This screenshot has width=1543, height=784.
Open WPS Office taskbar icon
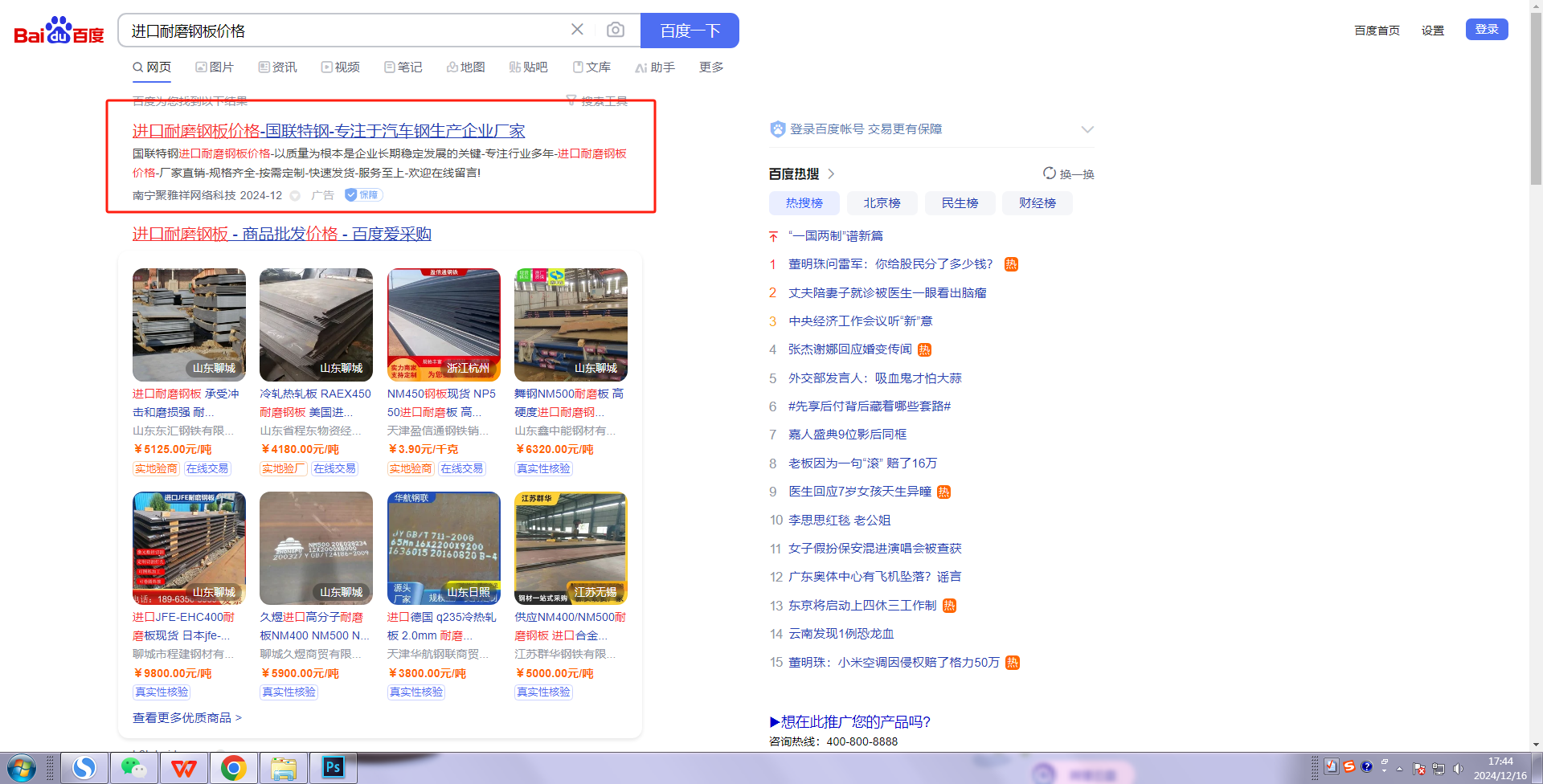[183, 769]
